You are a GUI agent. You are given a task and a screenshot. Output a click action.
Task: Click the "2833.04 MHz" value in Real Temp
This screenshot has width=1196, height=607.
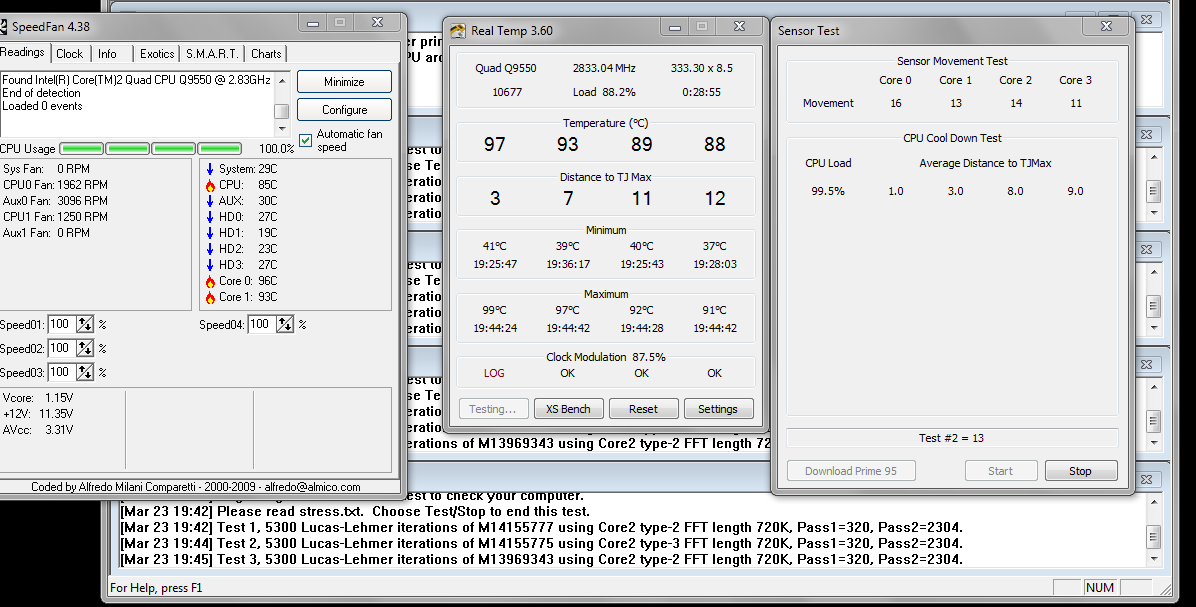[604, 68]
